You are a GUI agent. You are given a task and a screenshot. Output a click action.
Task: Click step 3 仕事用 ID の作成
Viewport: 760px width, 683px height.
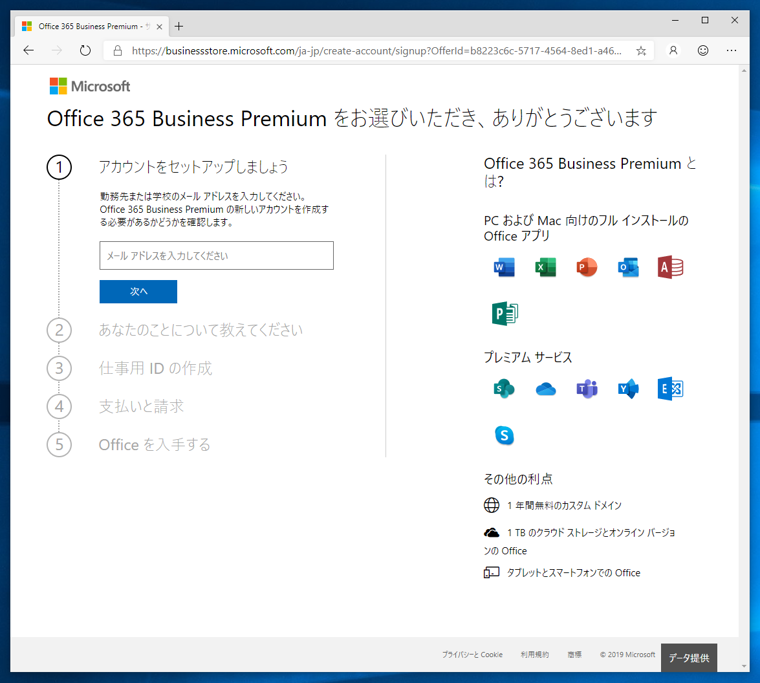click(156, 368)
